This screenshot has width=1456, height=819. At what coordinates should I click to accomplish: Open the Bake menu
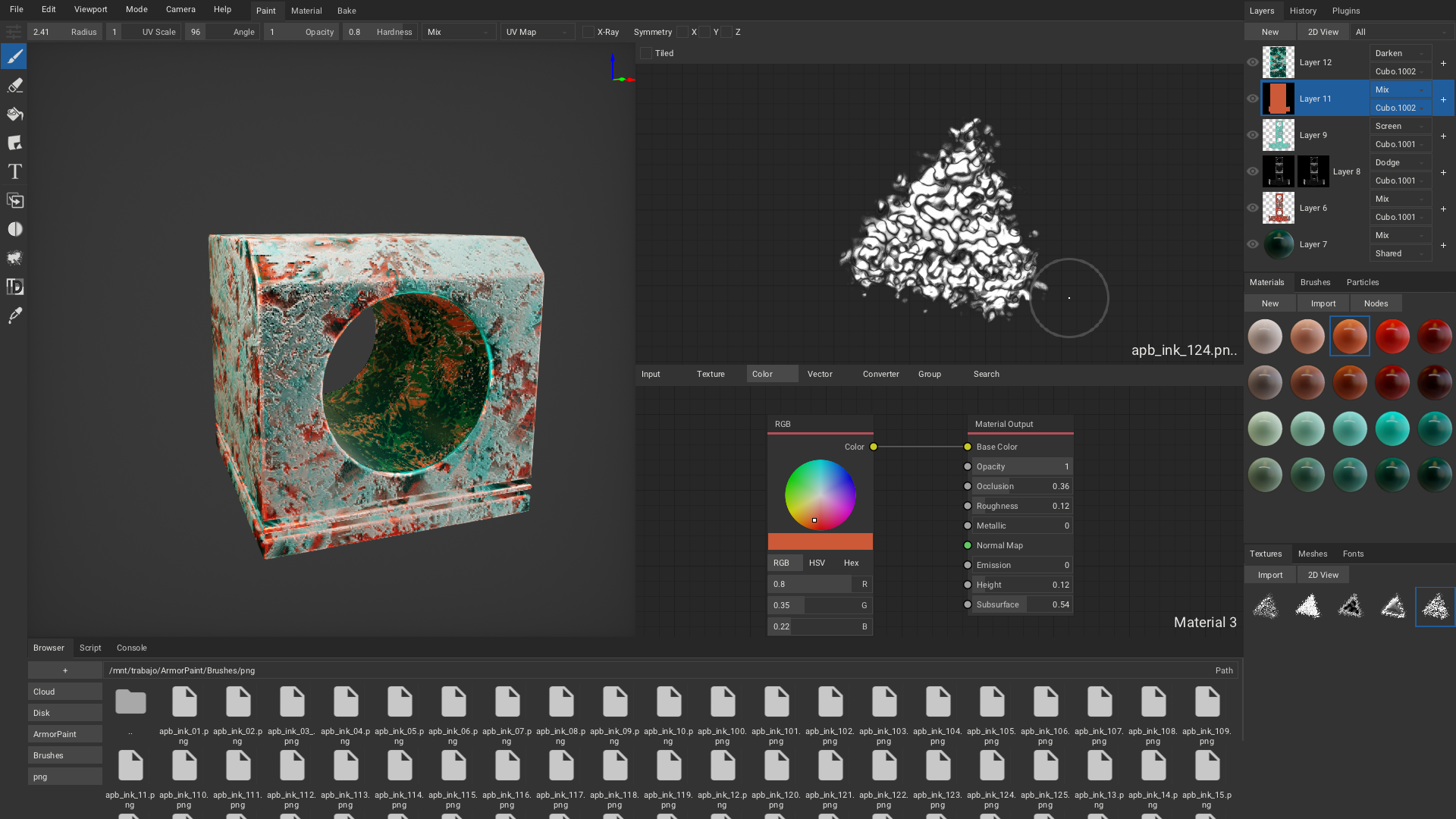tap(347, 11)
